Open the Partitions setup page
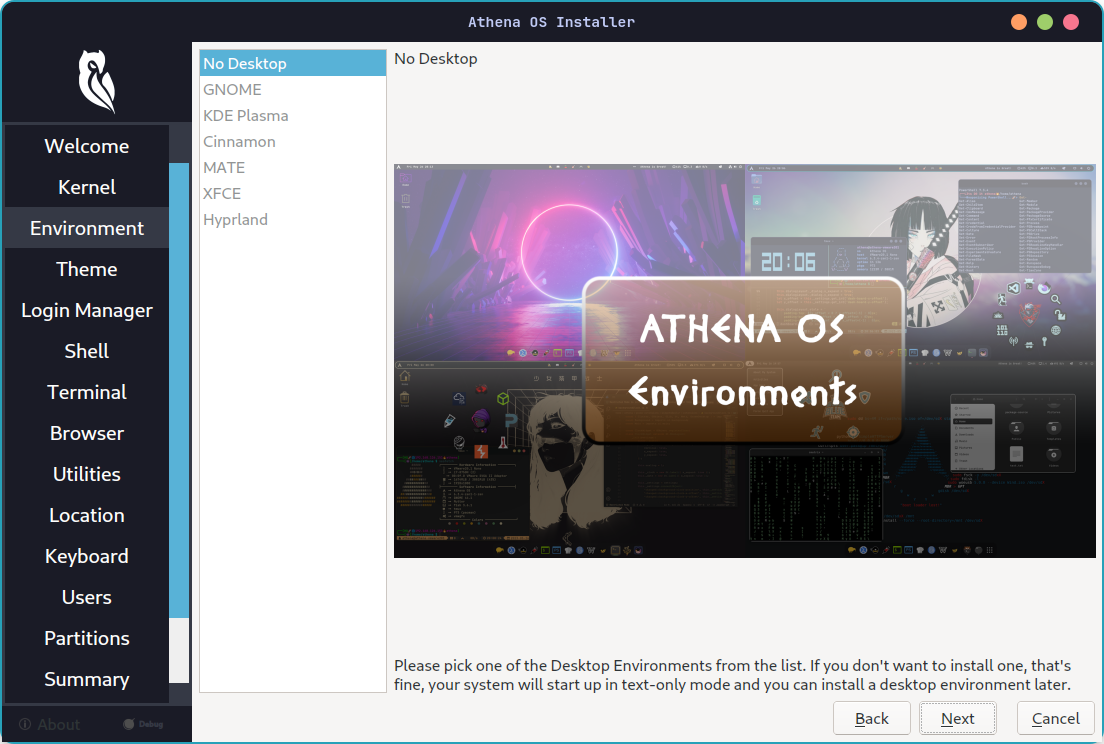 (86, 638)
